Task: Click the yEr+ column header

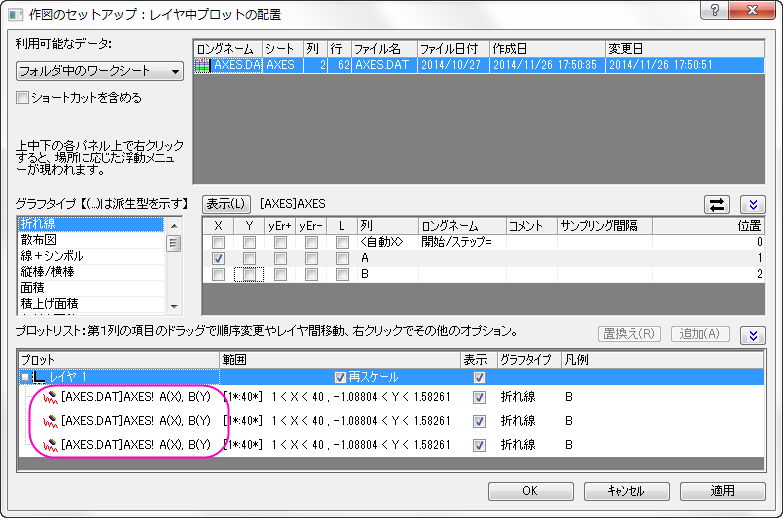Action: pyautogui.click(x=280, y=226)
